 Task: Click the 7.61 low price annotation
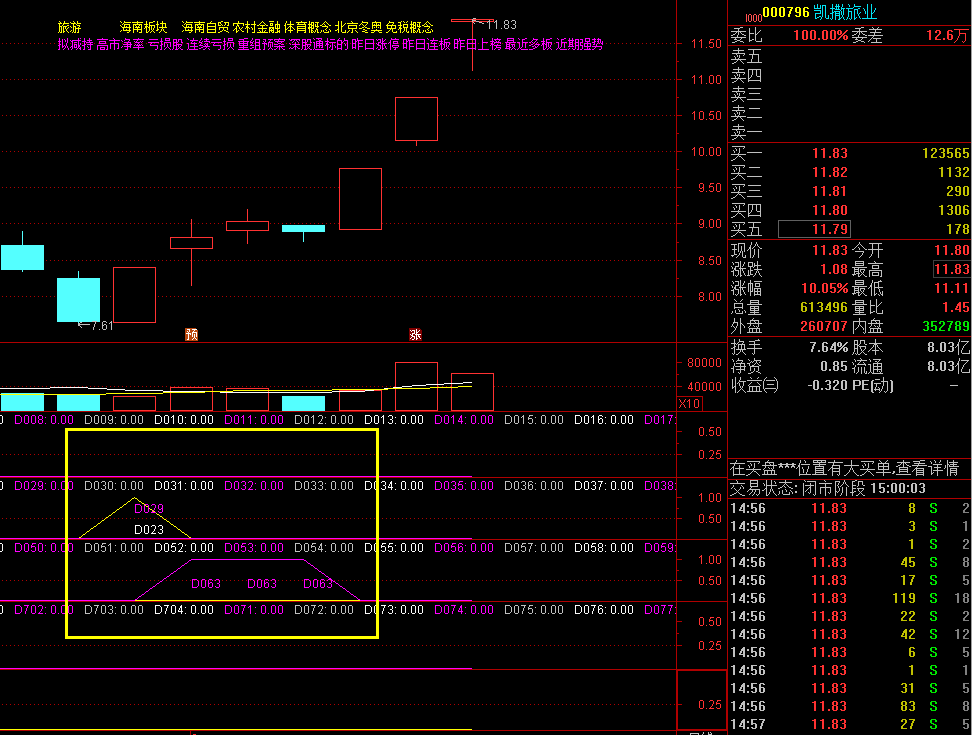tap(95, 325)
